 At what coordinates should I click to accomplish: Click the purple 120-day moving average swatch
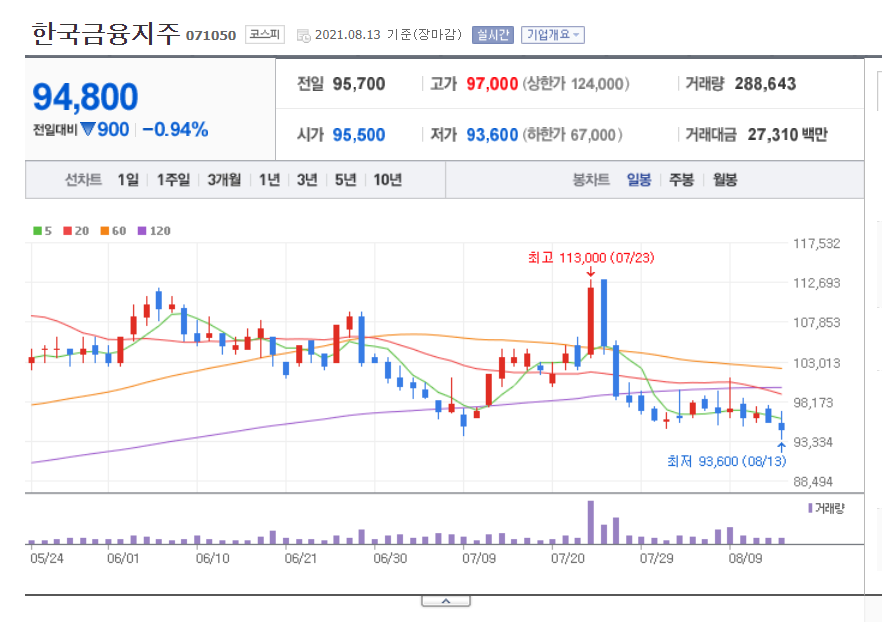coord(142,231)
